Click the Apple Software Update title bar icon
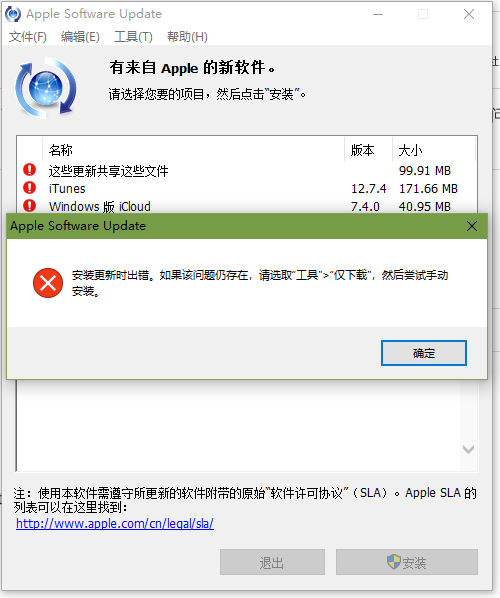The image size is (500, 598). [x=13, y=14]
